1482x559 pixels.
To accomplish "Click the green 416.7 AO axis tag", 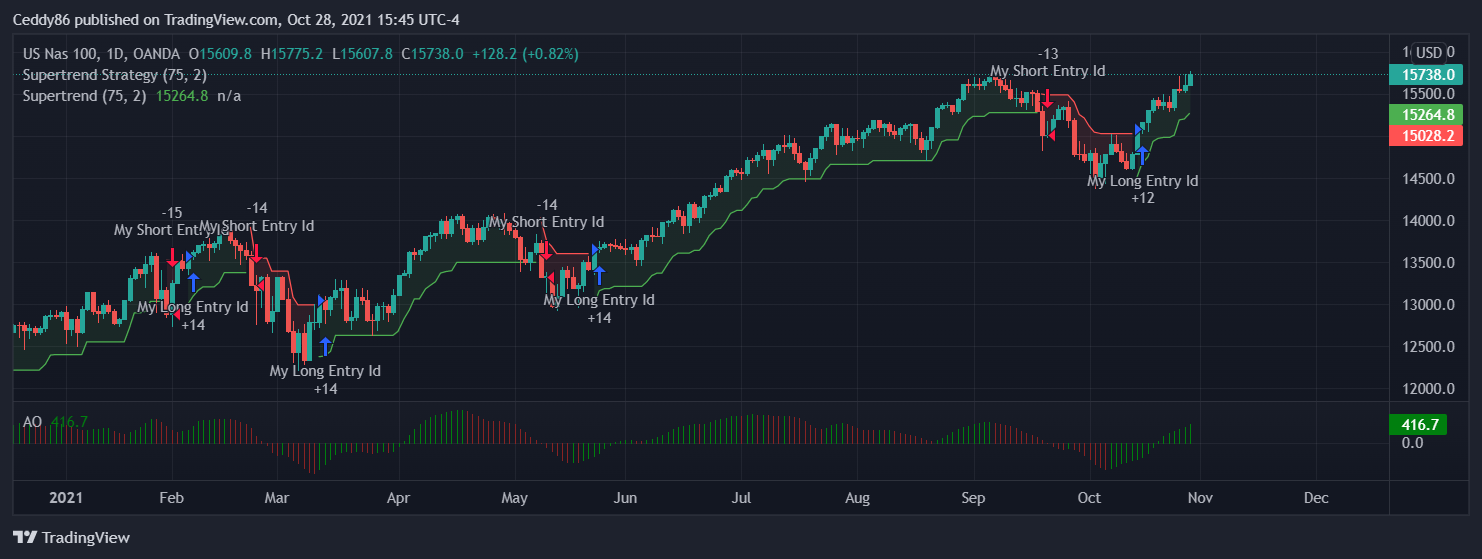I will click(x=1420, y=425).
